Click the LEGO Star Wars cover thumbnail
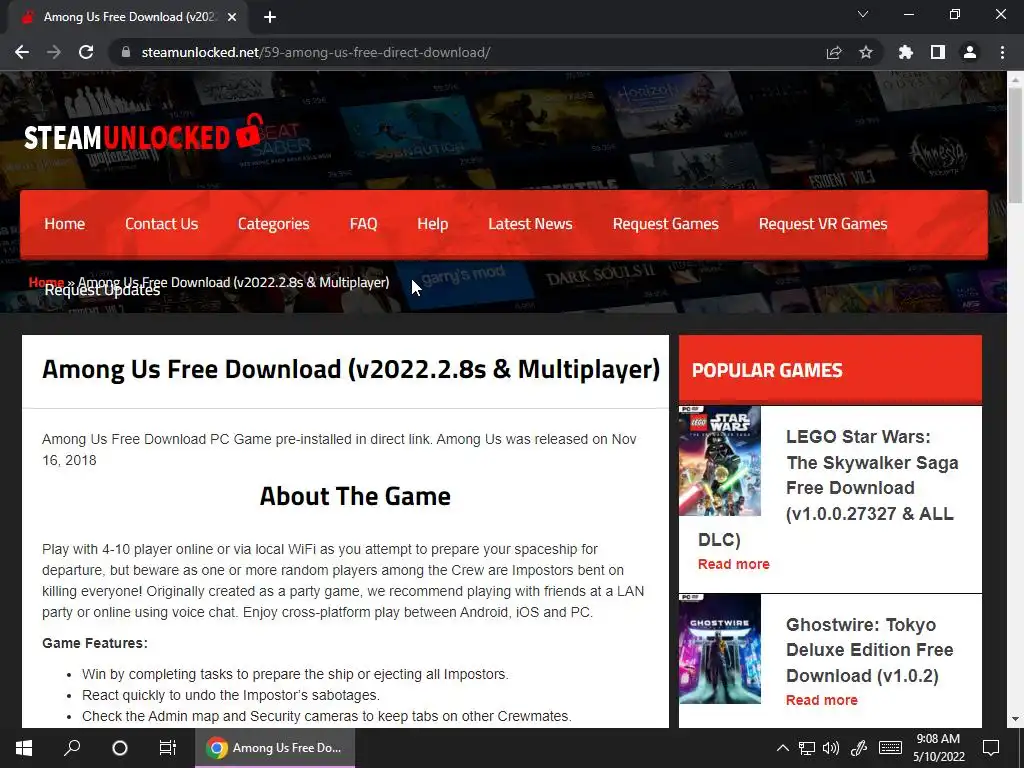This screenshot has width=1024, height=768. click(x=720, y=461)
